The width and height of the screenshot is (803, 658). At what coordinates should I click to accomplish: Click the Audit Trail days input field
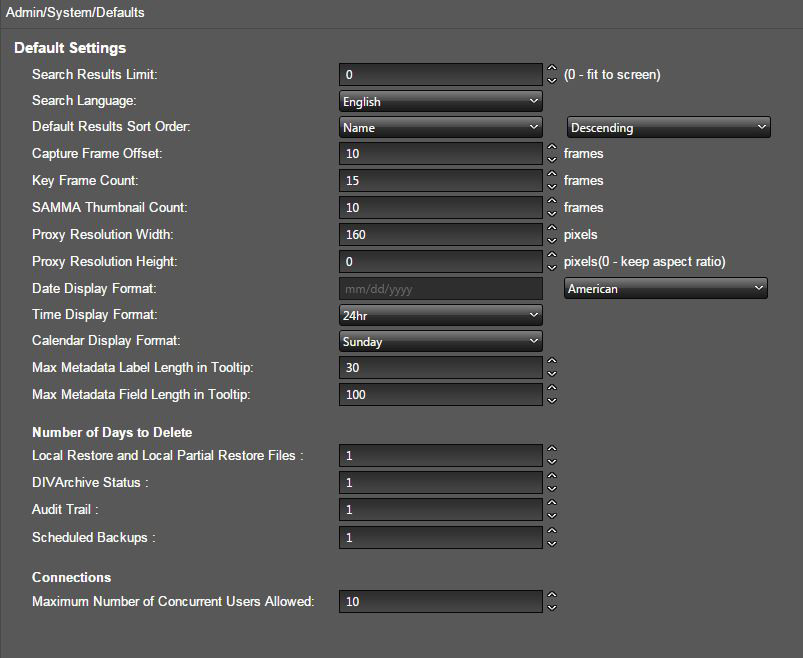point(440,510)
